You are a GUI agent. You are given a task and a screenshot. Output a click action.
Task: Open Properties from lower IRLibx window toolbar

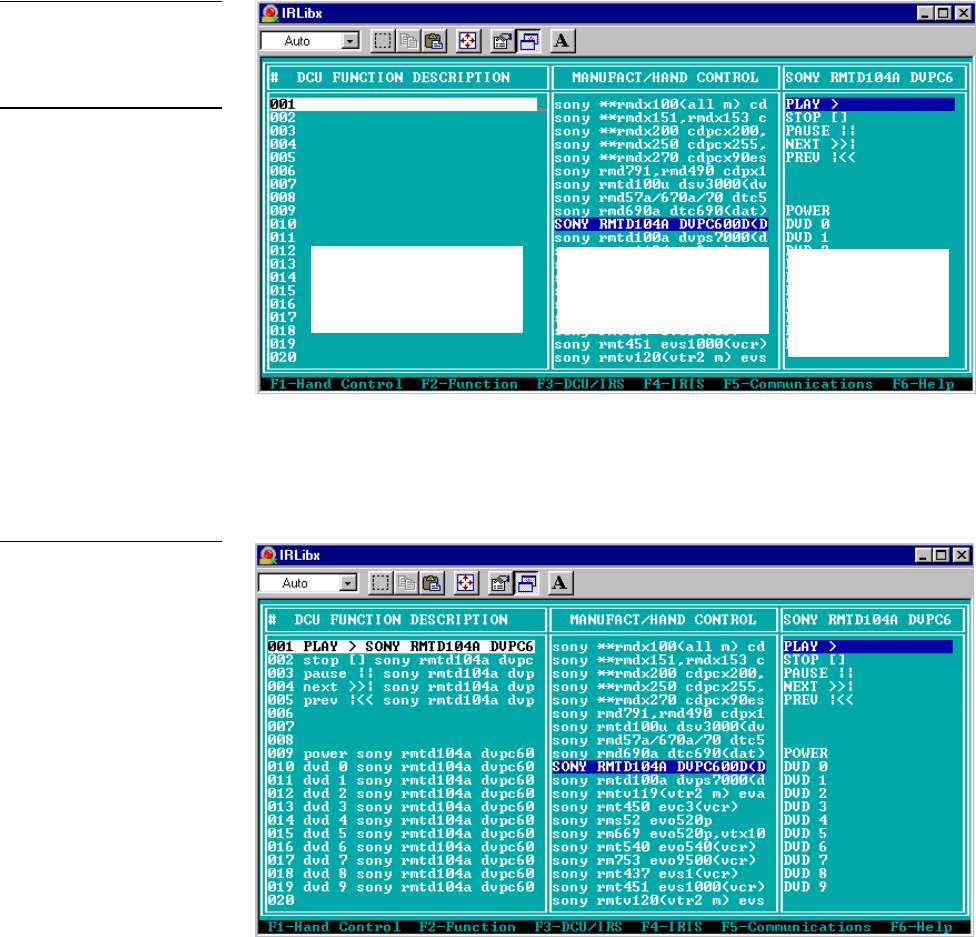(499, 583)
